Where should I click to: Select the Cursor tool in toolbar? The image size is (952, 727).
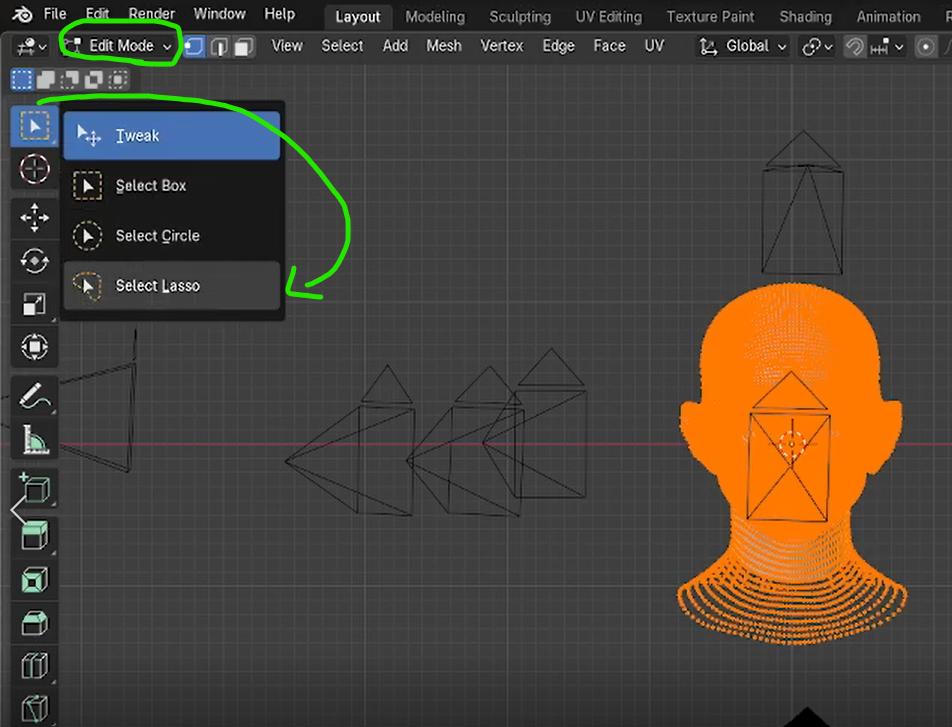[34, 170]
